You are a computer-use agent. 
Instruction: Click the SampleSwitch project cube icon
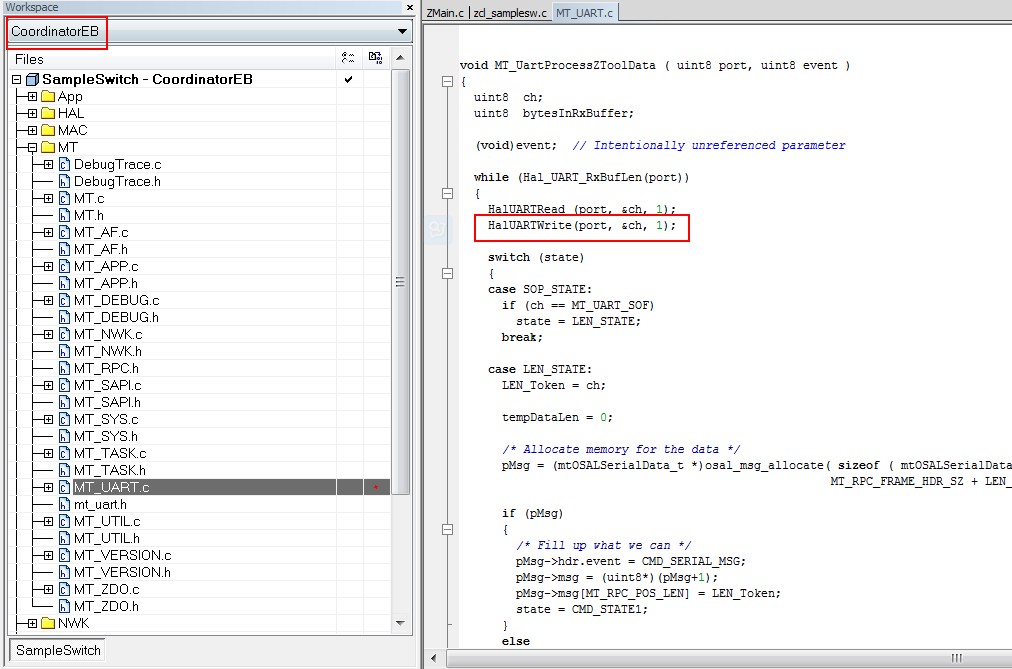pos(32,79)
